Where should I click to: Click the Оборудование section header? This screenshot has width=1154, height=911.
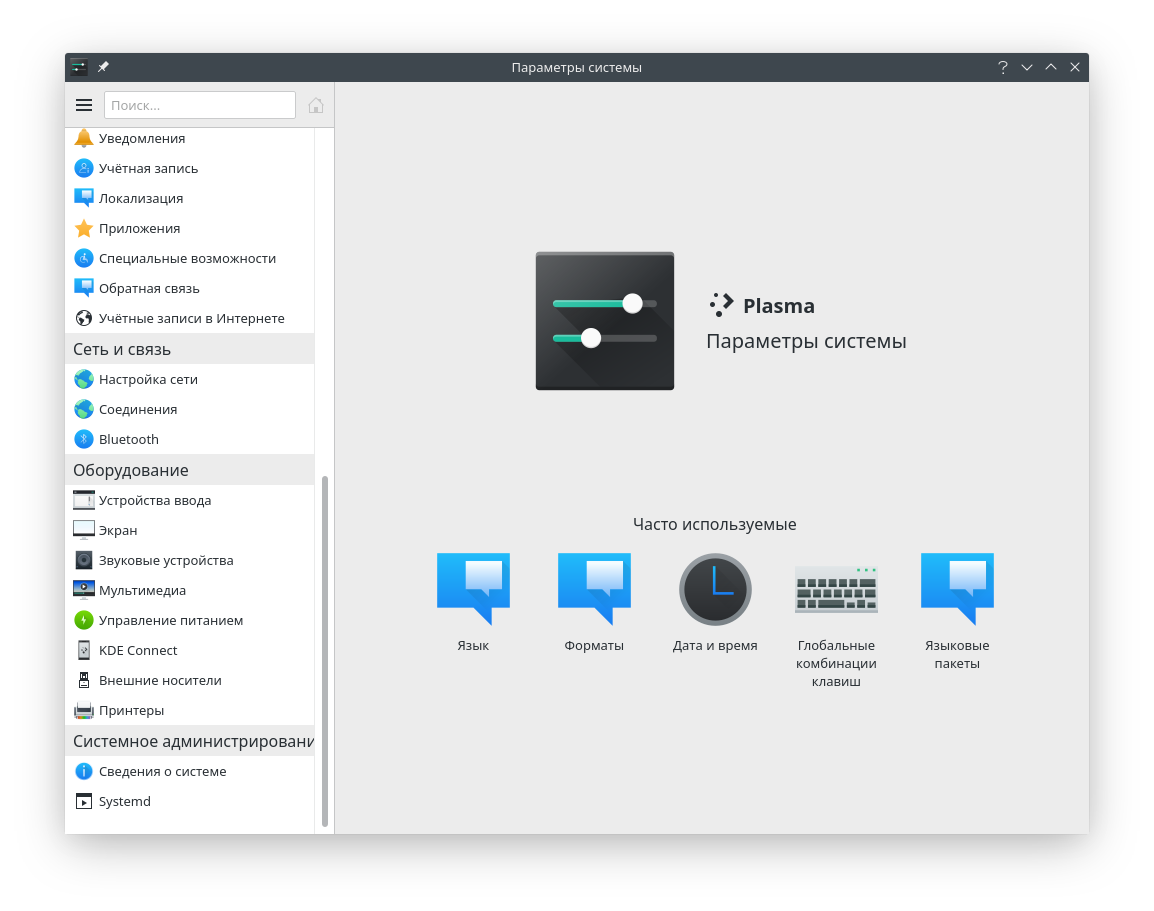coord(190,470)
